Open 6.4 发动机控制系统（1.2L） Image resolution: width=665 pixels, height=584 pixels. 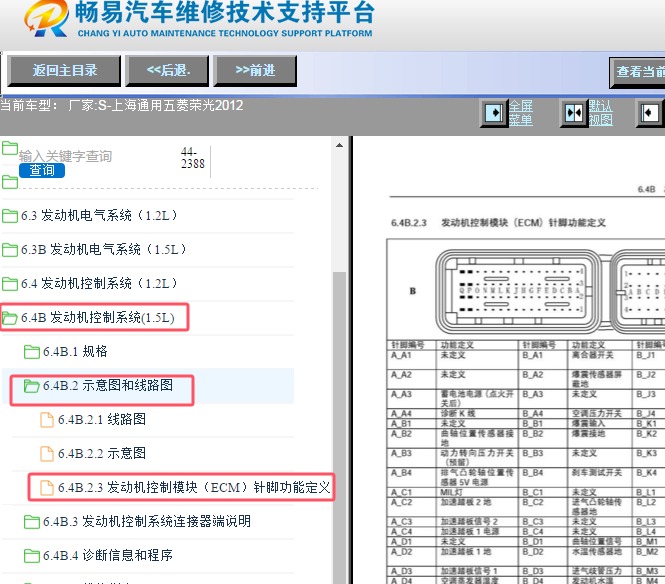tap(99, 283)
